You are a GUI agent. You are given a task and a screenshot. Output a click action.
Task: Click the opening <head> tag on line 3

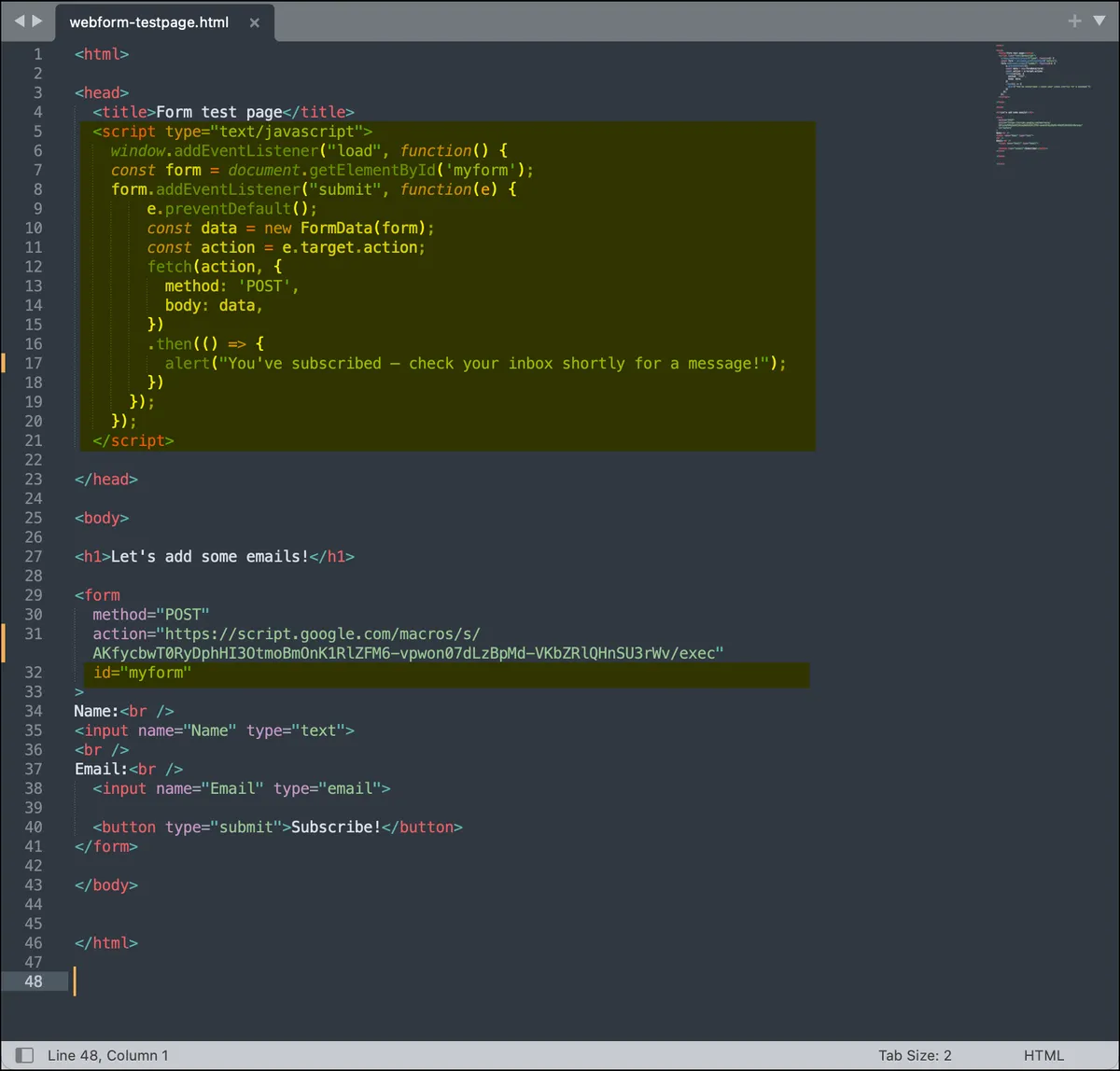pyautogui.click(x=102, y=92)
